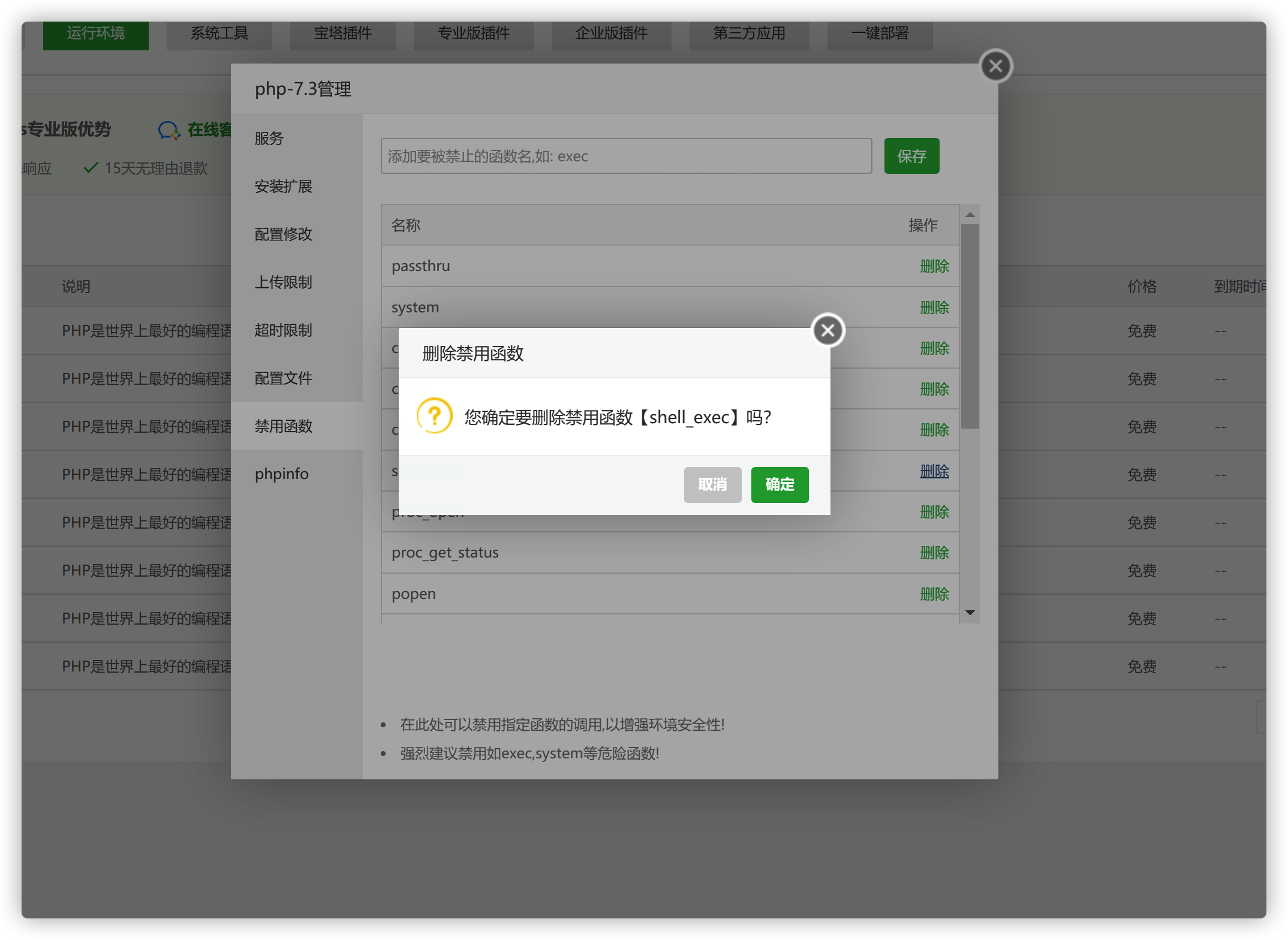1288x940 pixels.
Task: Close the php-7.3 management window
Action: click(996, 66)
